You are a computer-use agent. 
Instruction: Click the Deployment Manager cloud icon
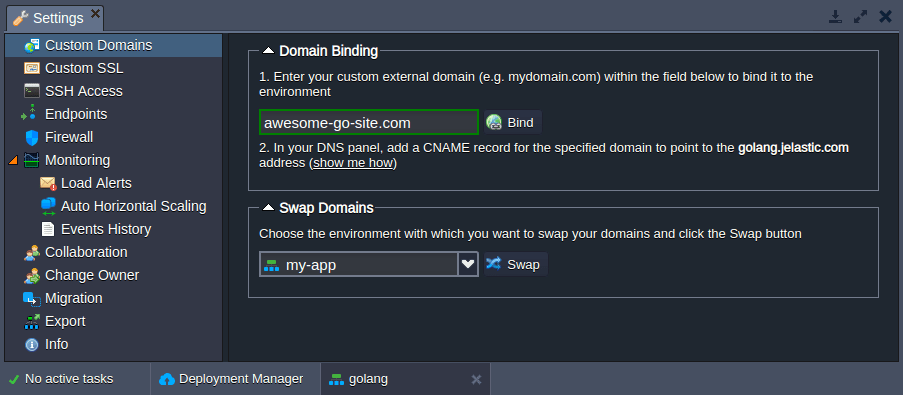tap(166, 379)
